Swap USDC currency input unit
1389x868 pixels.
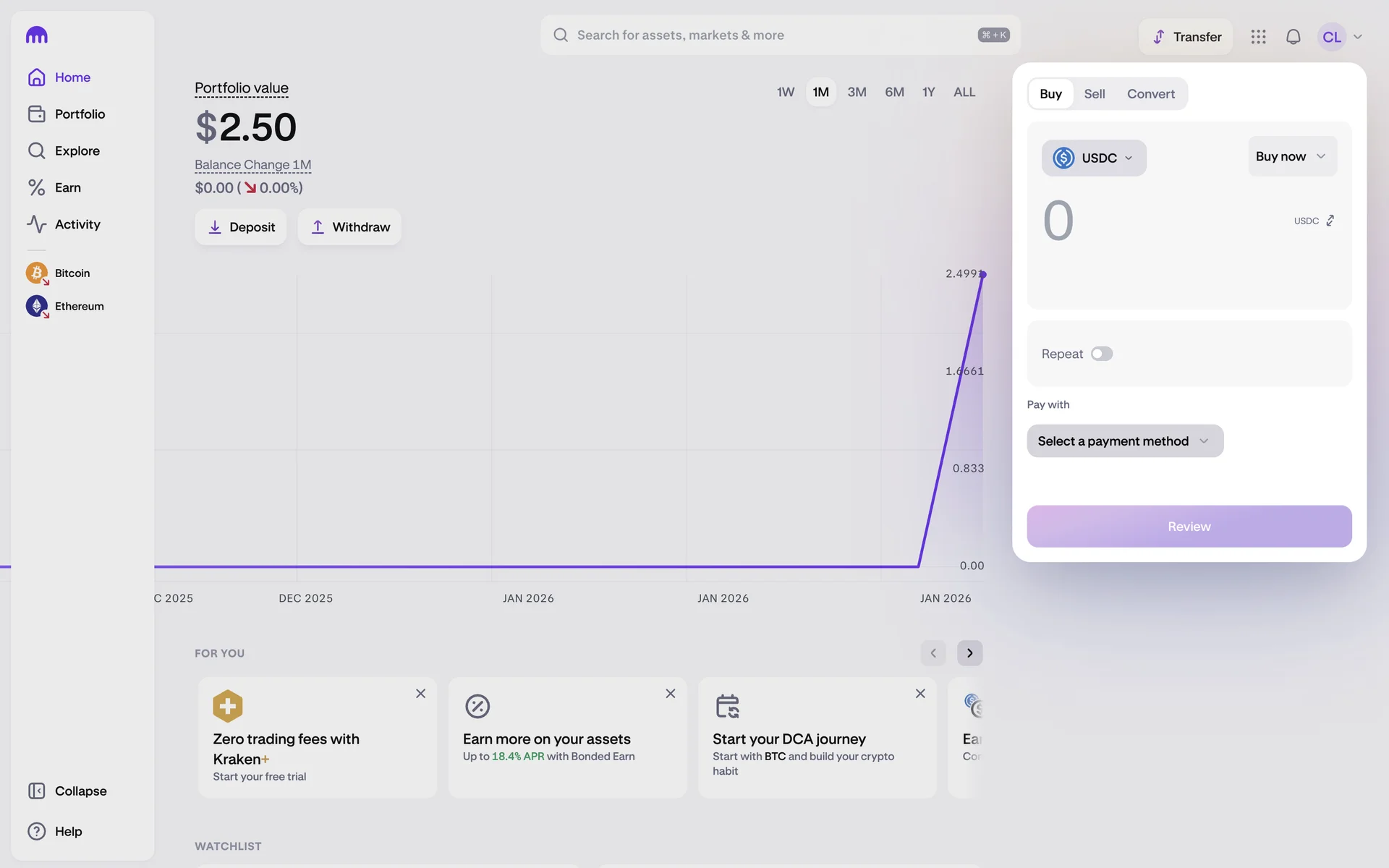(1330, 221)
